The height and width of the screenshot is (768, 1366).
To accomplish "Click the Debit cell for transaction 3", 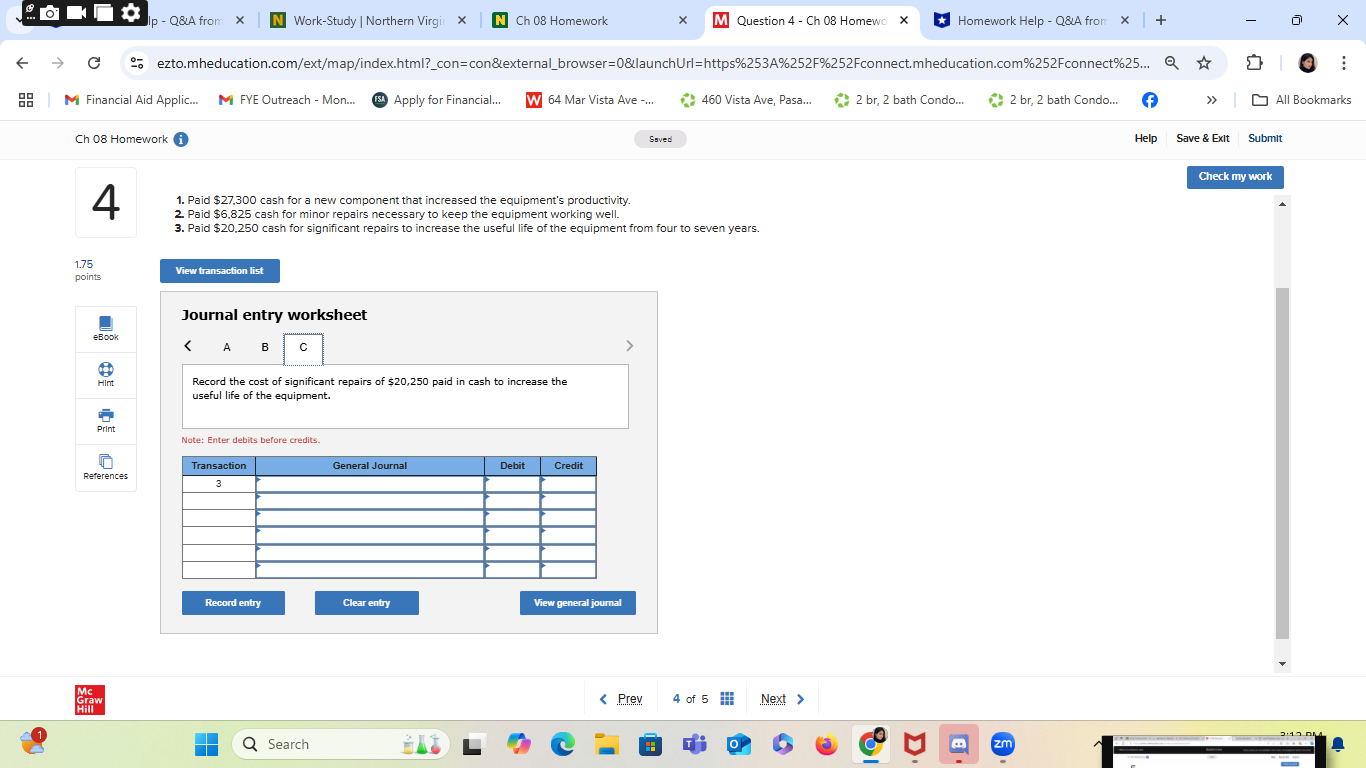I will coord(512,482).
